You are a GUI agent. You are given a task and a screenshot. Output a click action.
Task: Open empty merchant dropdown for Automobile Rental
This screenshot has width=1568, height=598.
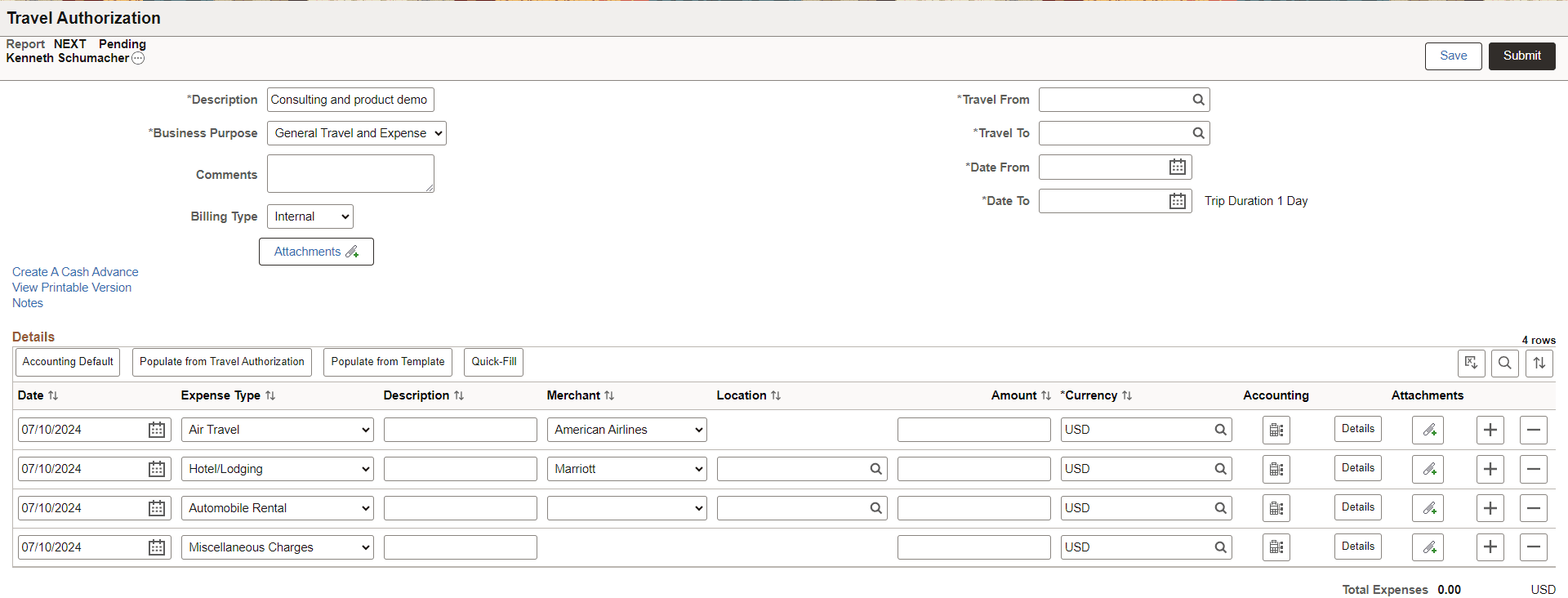coord(627,508)
